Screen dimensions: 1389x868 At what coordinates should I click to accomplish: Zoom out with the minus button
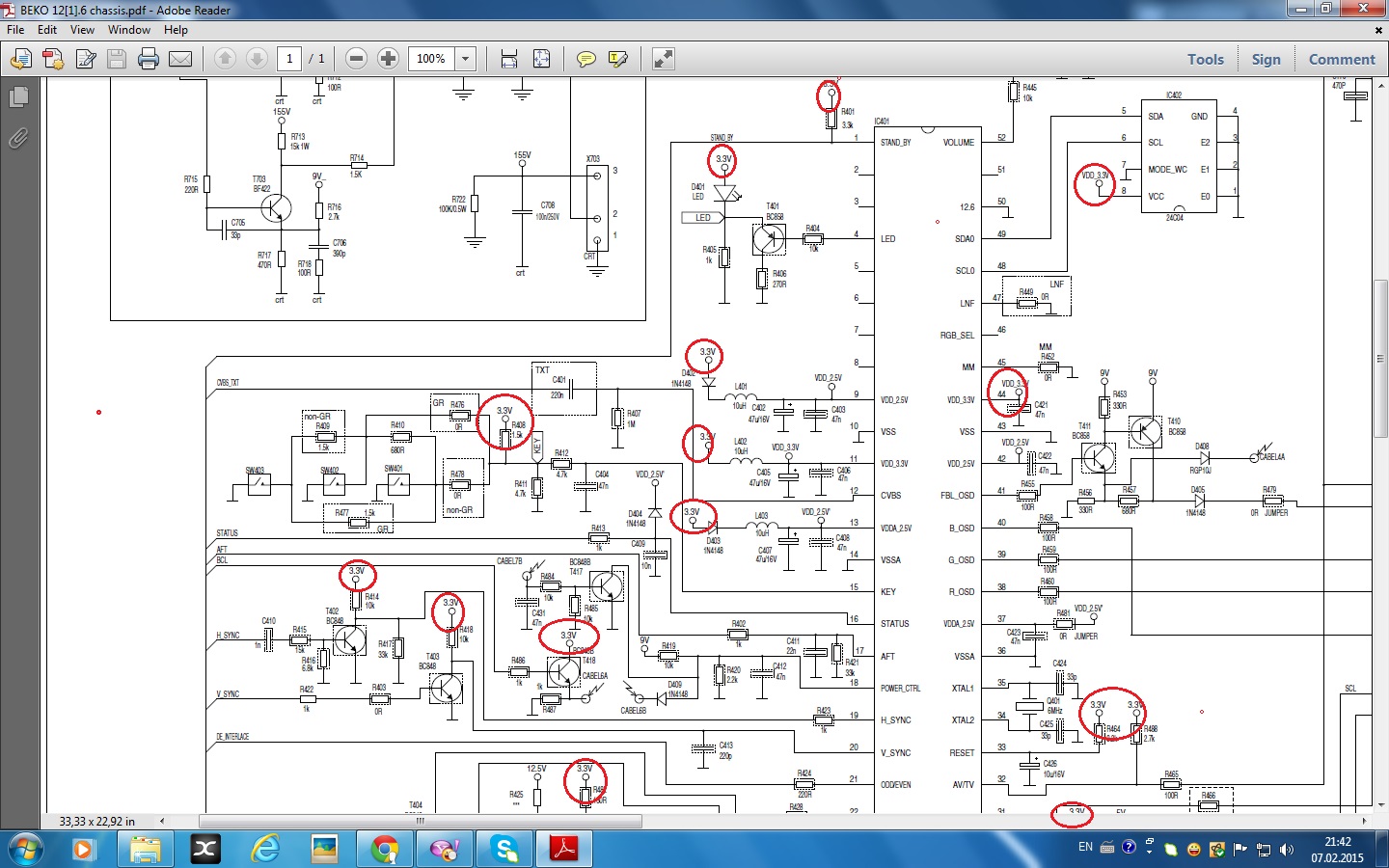pyautogui.click(x=356, y=59)
